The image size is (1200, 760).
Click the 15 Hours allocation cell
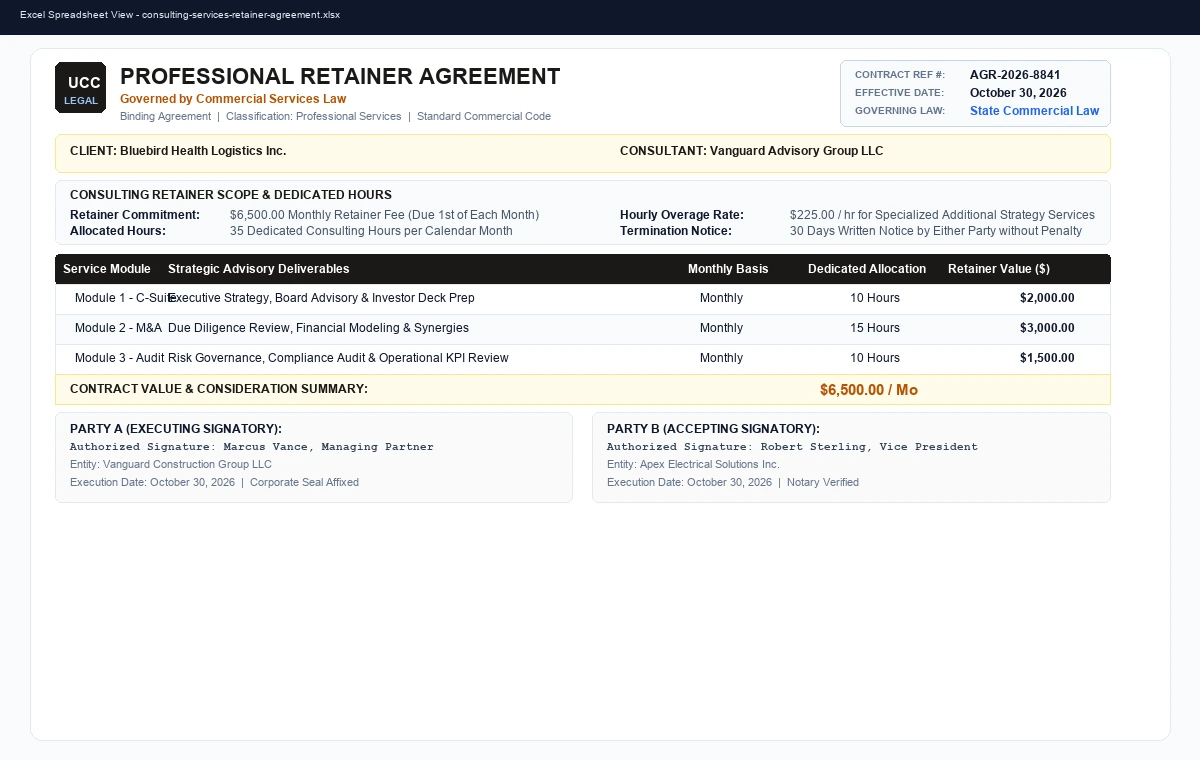point(875,328)
